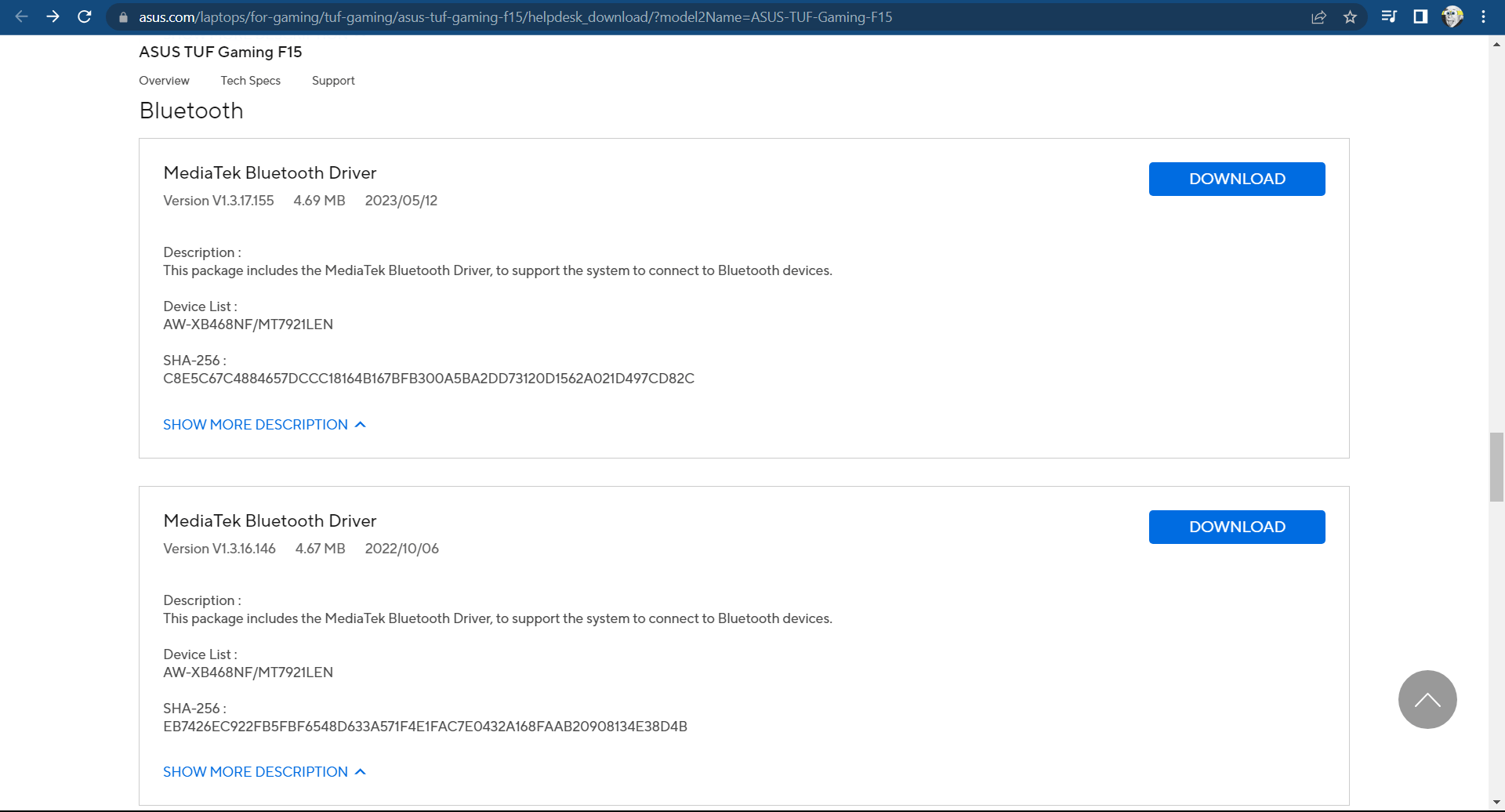The image size is (1505, 812).
Task: Collapse description for driver V1.3.16.146
Action: point(264,772)
